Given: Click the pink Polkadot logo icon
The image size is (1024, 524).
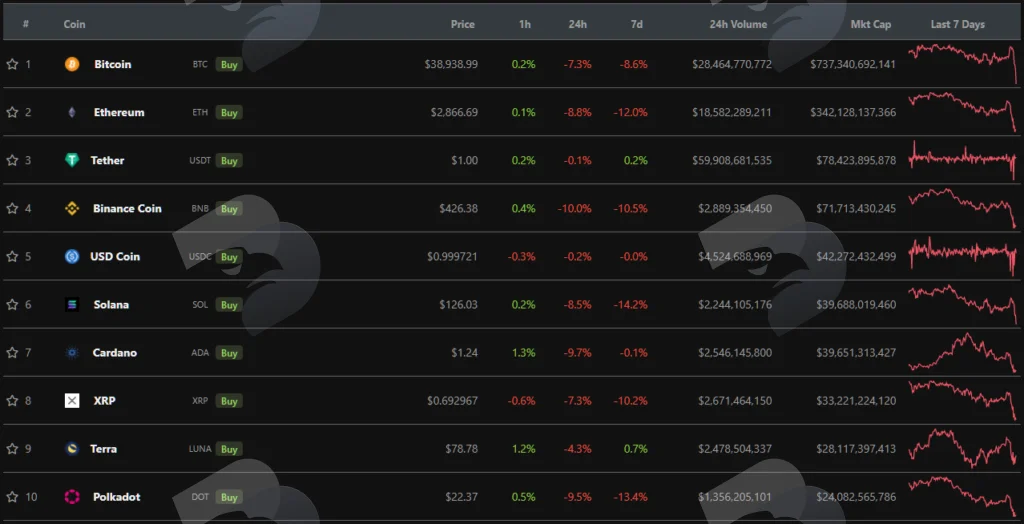Looking at the screenshot, I should coord(72,497).
